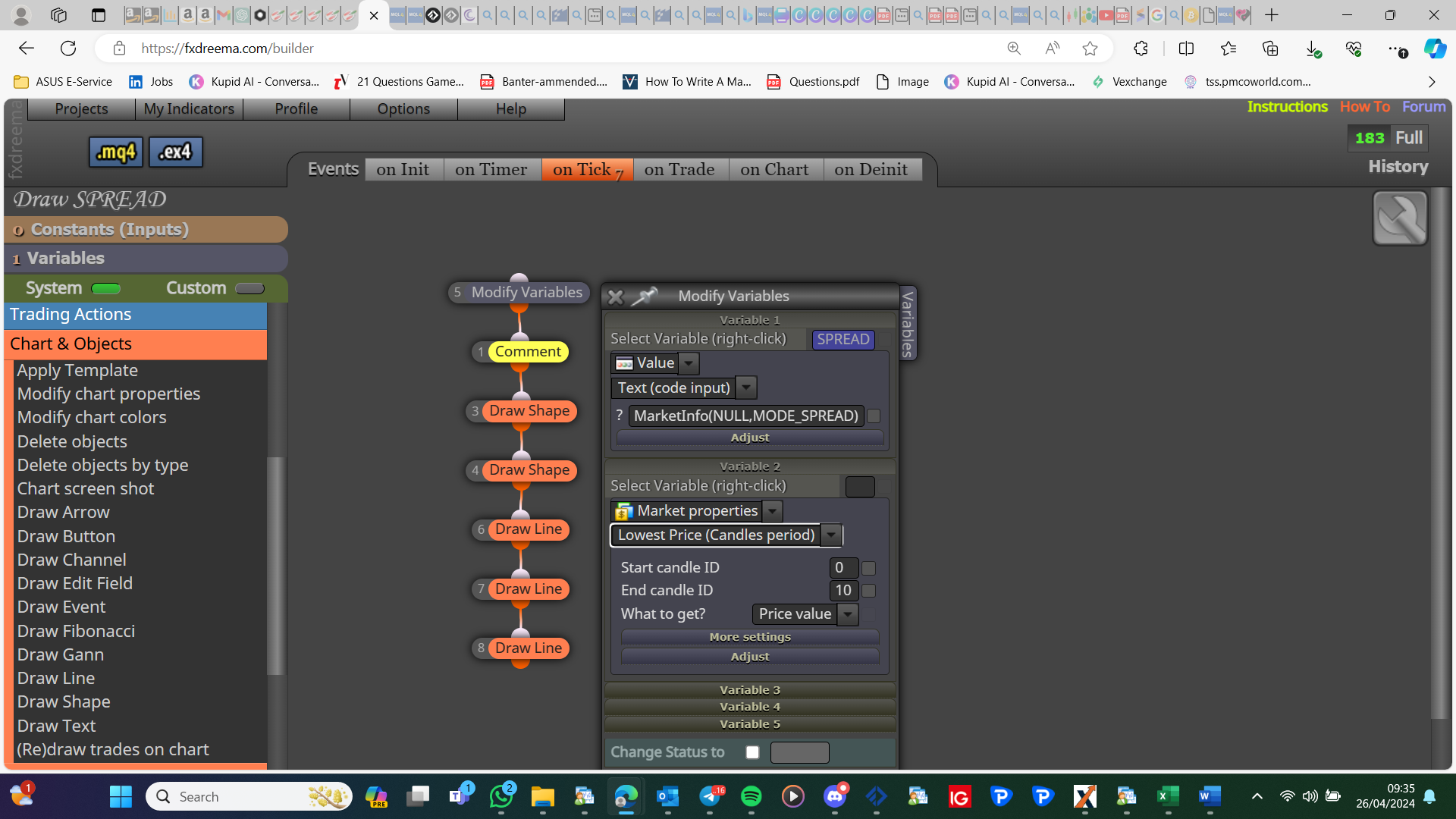Switch to on Trade event tab
This screenshot has width=1456, height=819.
point(679,170)
